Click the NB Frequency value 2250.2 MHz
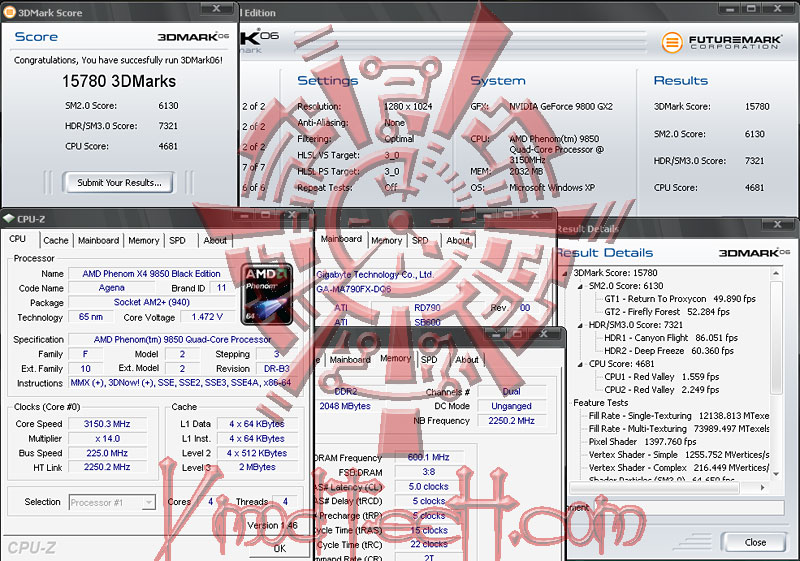Image resolution: width=800 pixels, height=561 pixels. (511, 421)
